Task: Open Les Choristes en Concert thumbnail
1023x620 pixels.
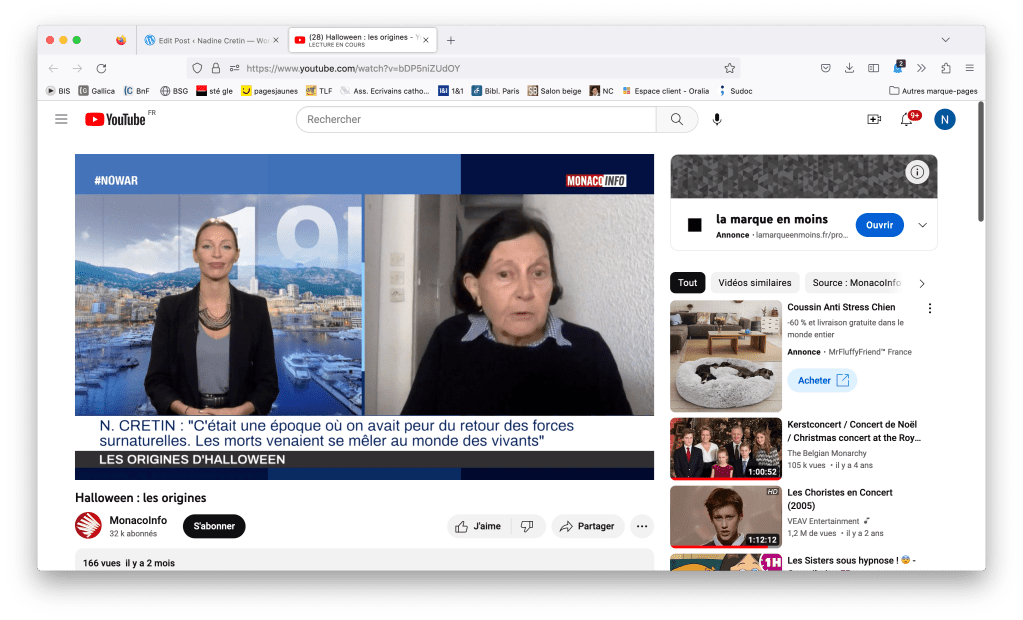Action: pyautogui.click(x=725, y=516)
